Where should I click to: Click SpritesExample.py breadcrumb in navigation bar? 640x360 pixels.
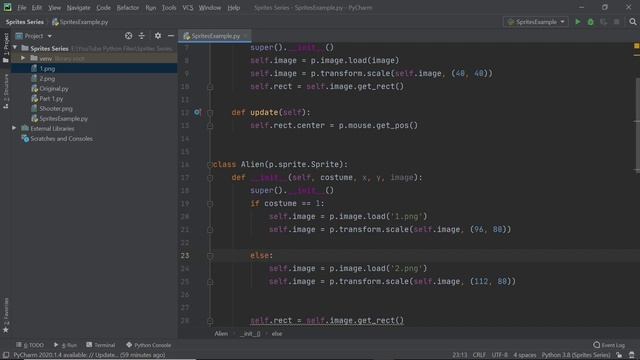pos(80,22)
